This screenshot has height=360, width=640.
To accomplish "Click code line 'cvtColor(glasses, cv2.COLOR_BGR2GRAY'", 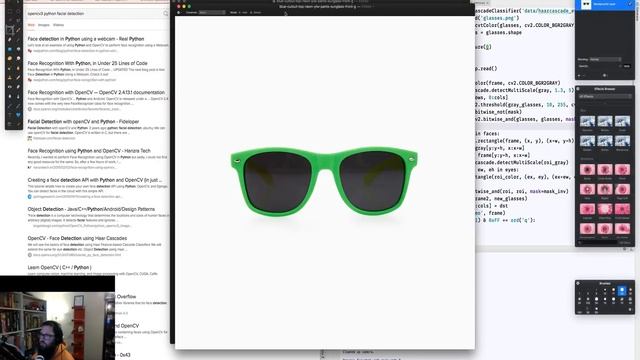I will 524,25.
